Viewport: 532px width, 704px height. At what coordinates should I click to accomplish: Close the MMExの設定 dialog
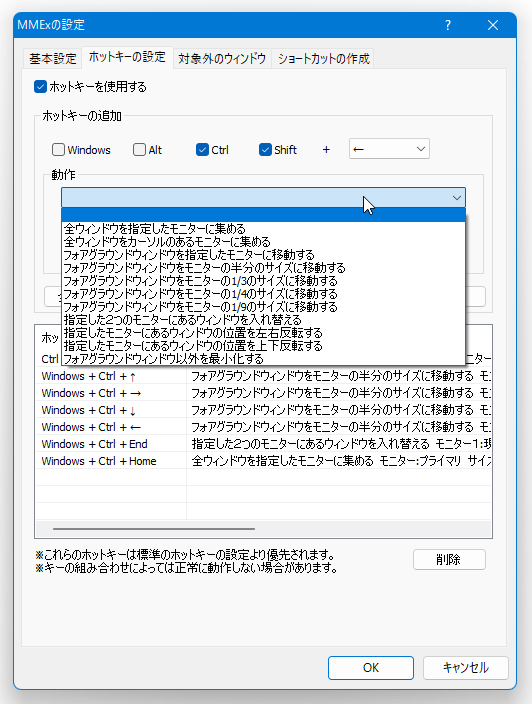(492, 25)
